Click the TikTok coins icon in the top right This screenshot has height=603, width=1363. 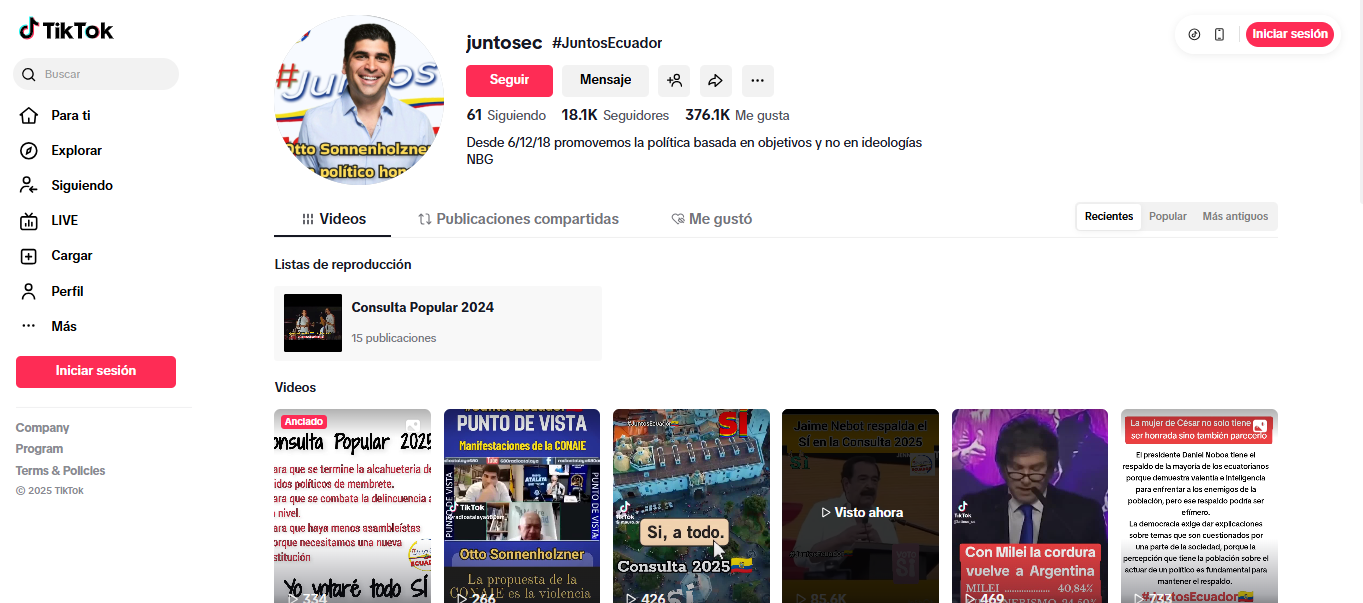(1194, 34)
